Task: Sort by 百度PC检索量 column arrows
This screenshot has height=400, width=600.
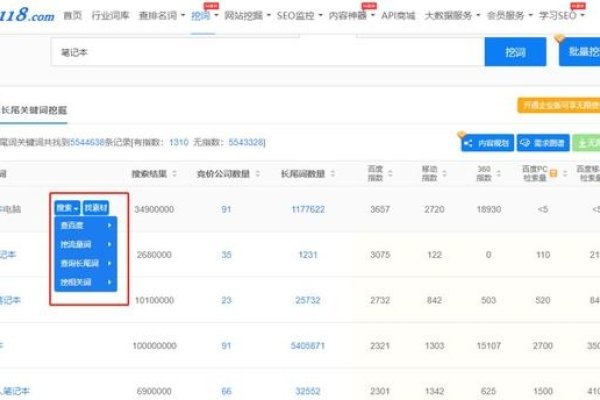Action: (565, 174)
